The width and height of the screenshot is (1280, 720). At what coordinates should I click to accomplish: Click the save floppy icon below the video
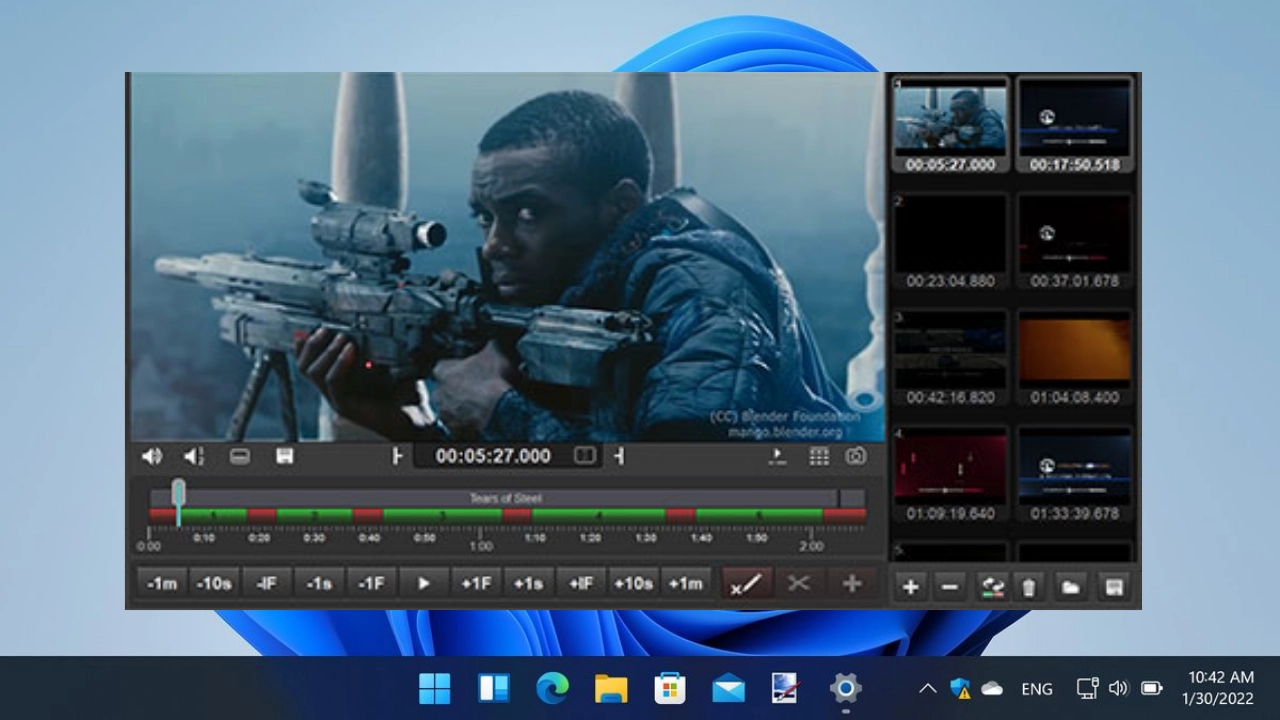(x=285, y=456)
